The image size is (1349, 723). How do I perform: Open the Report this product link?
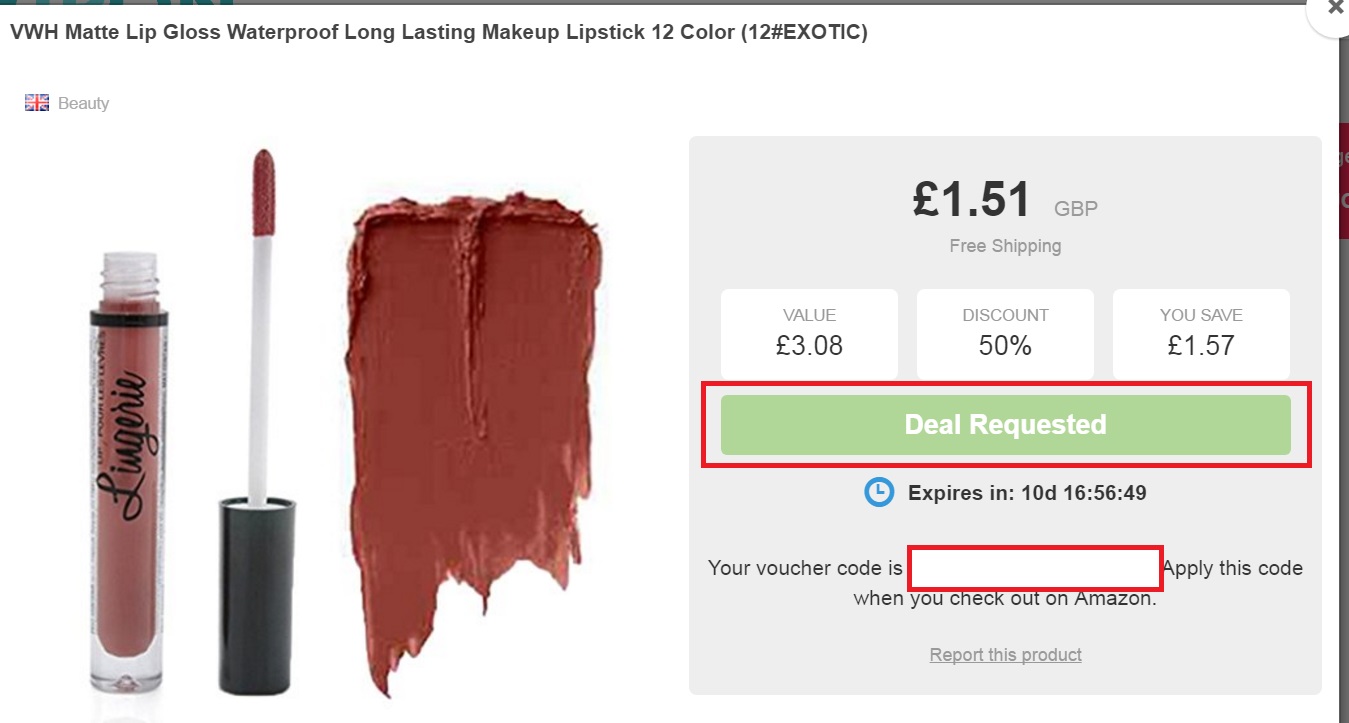click(x=1005, y=655)
